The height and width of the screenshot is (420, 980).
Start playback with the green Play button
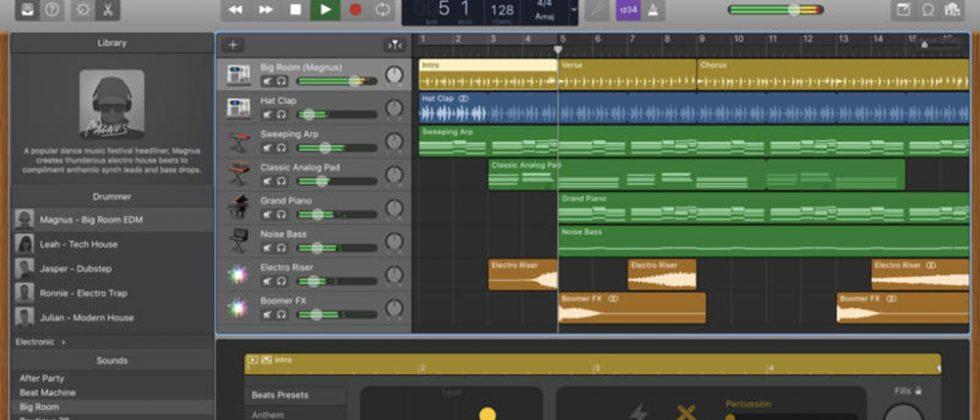click(x=326, y=9)
